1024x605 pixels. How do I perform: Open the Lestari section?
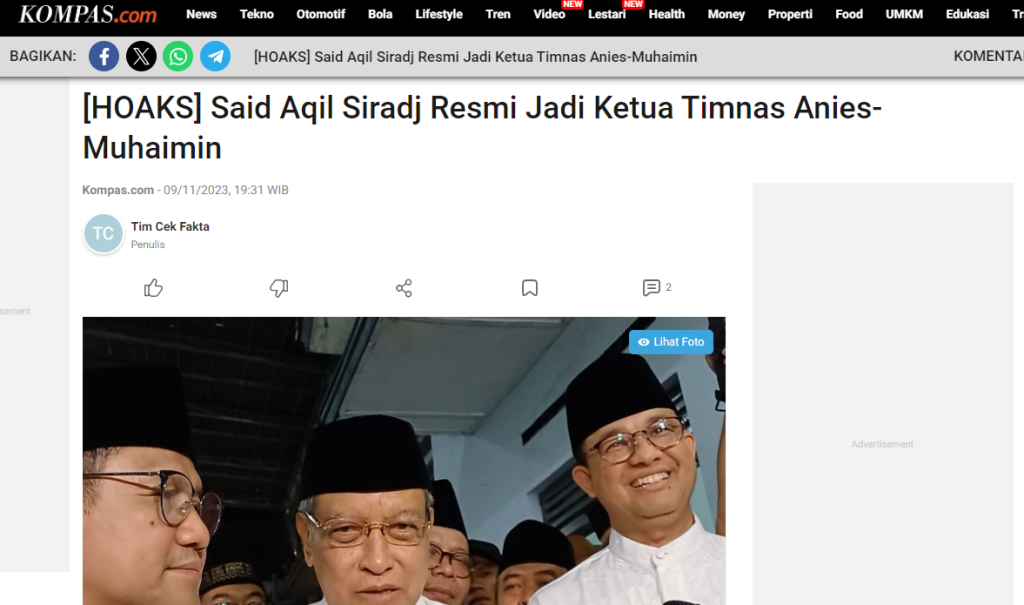tap(607, 14)
